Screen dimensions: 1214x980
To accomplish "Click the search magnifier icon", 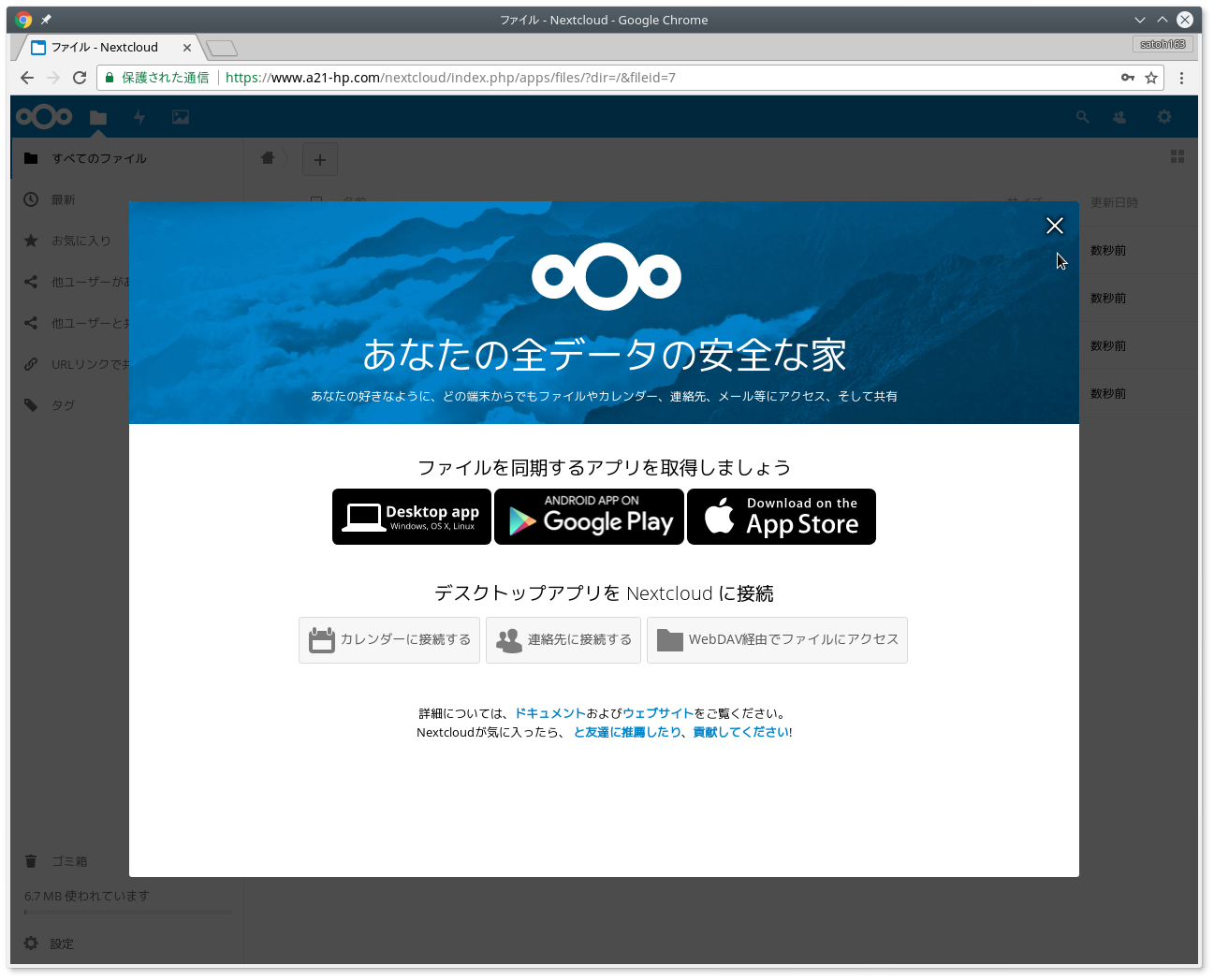I will (1083, 117).
